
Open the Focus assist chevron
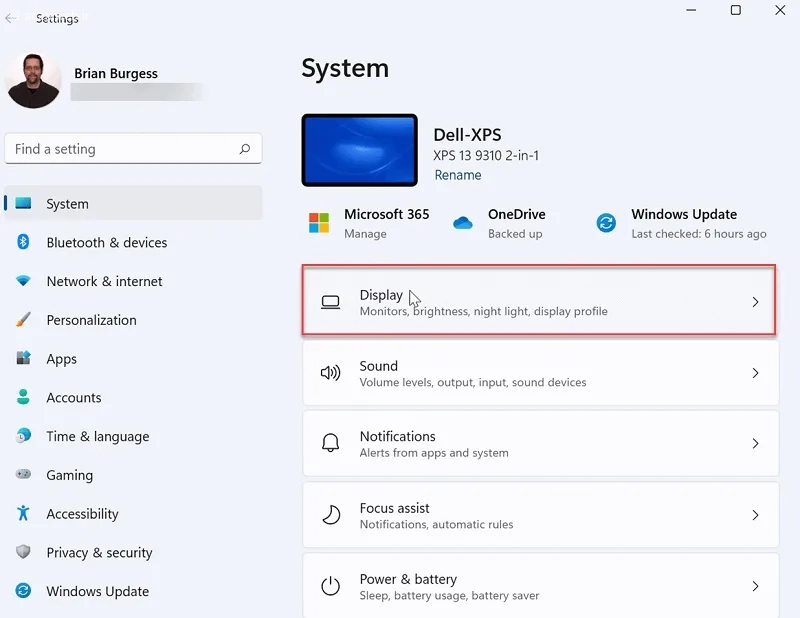click(755, 515)
